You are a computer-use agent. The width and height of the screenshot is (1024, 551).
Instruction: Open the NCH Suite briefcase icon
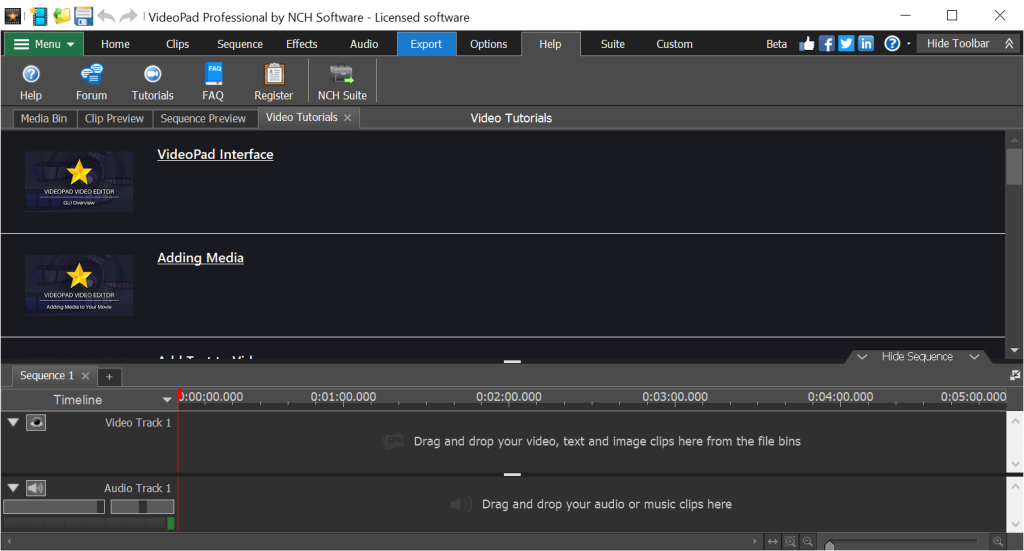click(342, 74)
